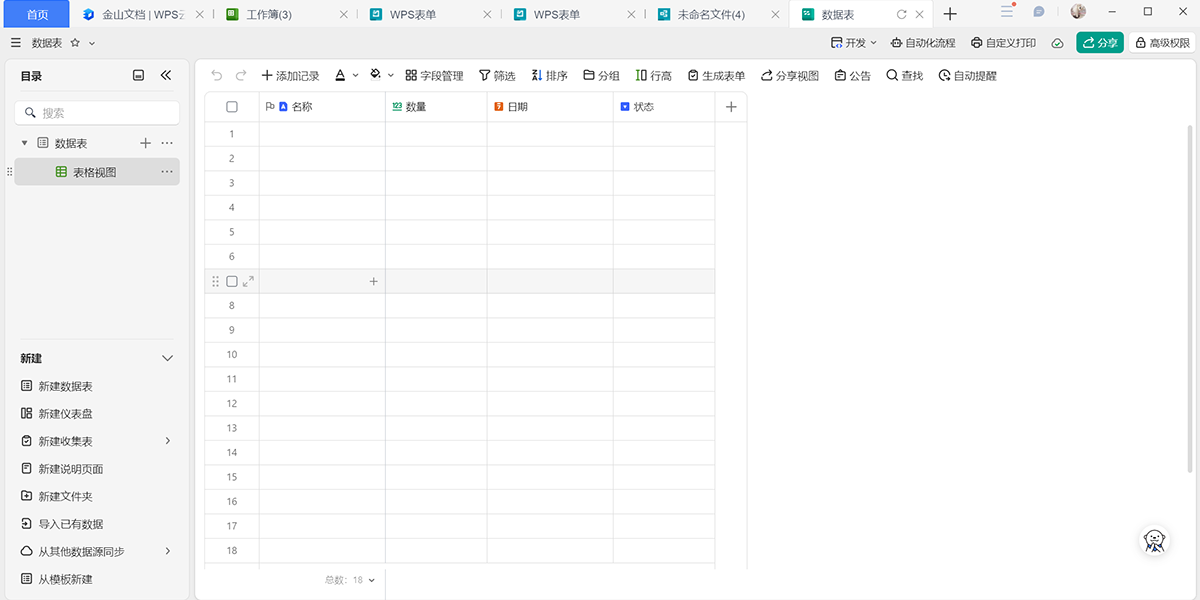Collapse the 新建 section chevron
1200x600 pixels.
(x=167, y=358)
